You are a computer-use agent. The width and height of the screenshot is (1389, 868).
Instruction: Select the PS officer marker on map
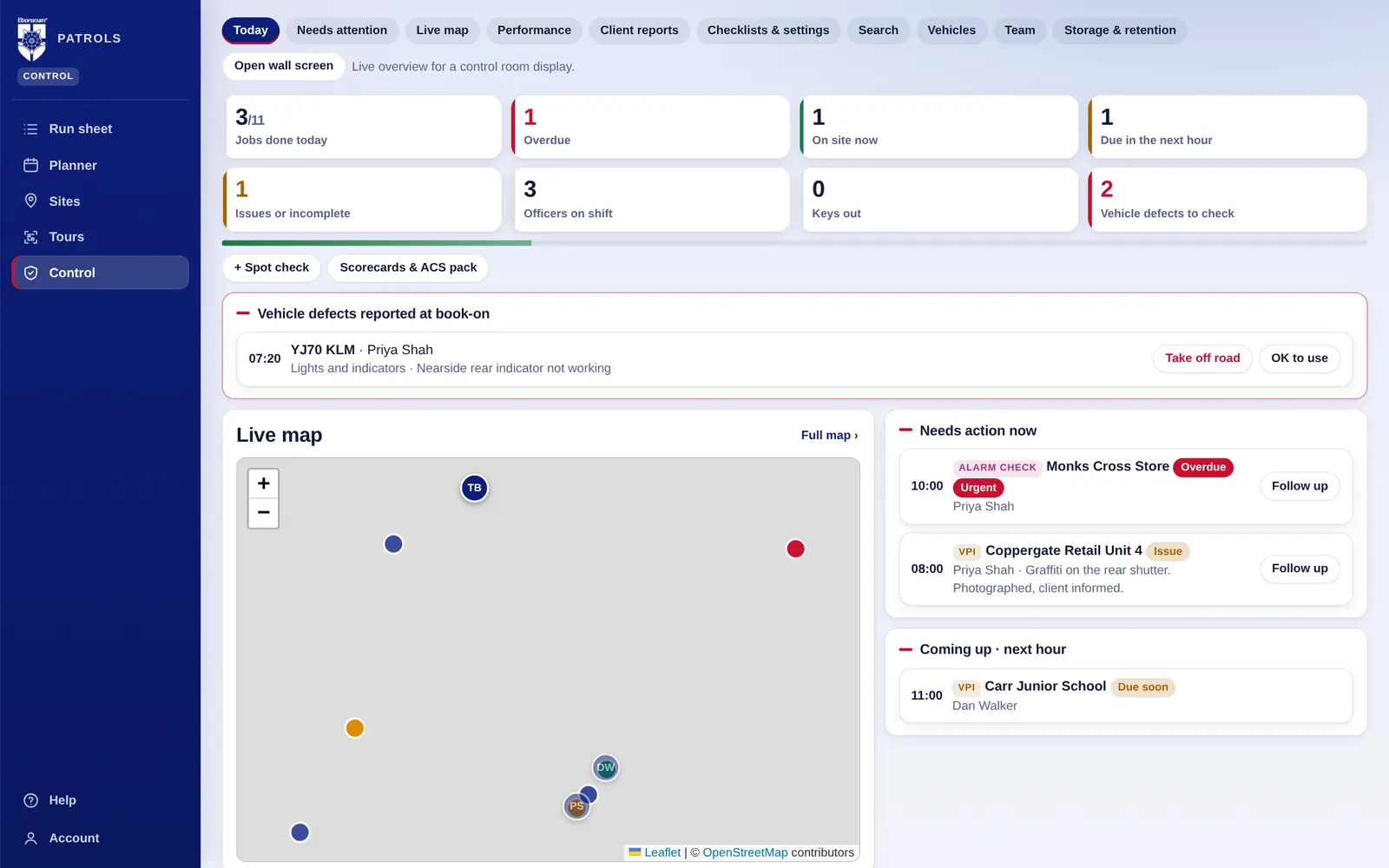click(x=576, y=806)
